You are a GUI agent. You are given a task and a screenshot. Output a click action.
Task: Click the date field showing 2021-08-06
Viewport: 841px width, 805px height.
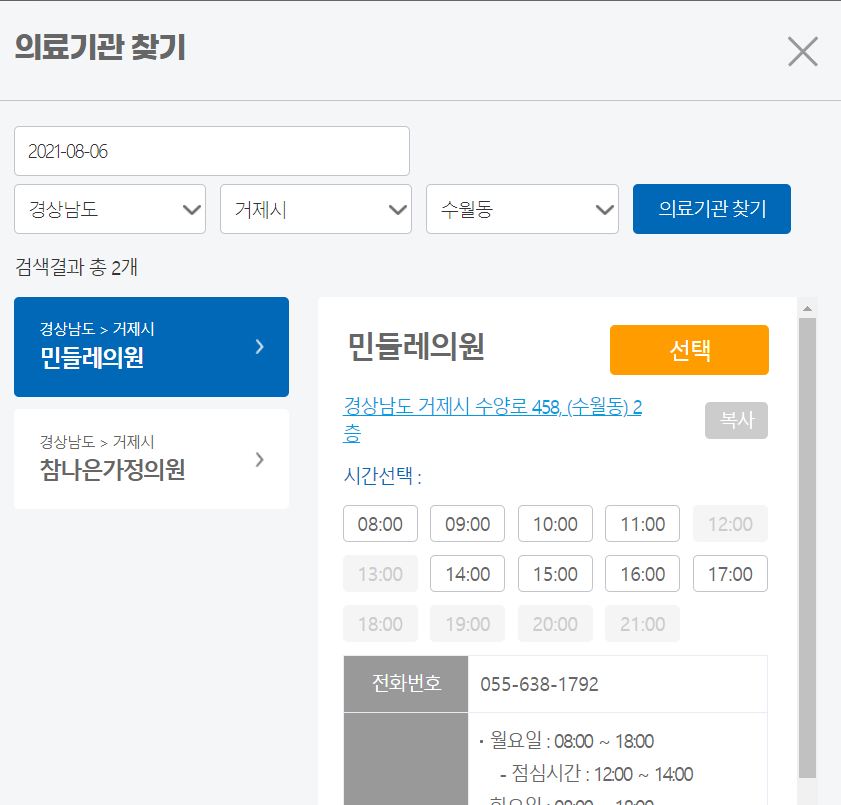(x=212, y=151)
